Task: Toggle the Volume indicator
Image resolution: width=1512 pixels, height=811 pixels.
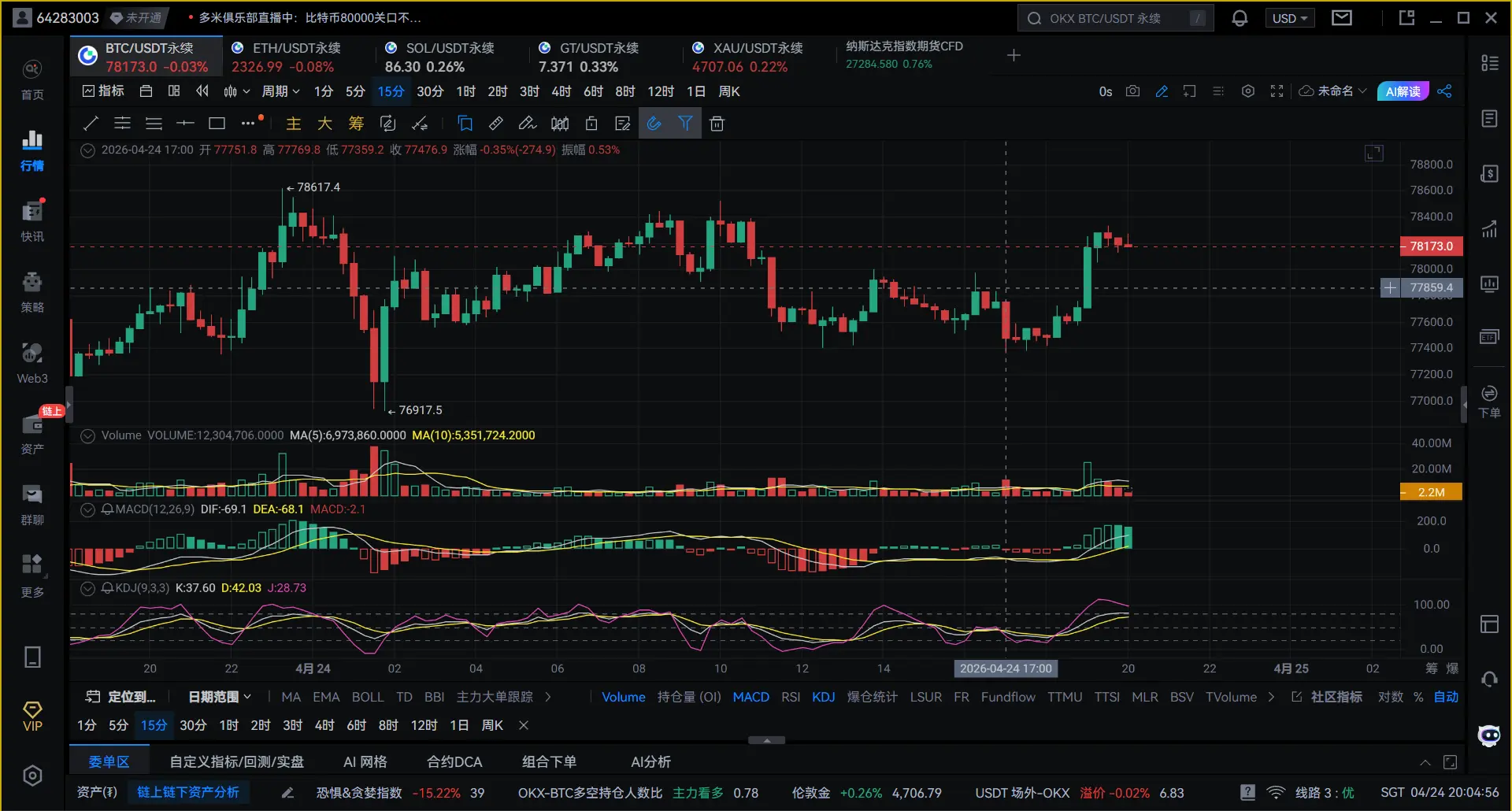Action: [x=624, y=697]
